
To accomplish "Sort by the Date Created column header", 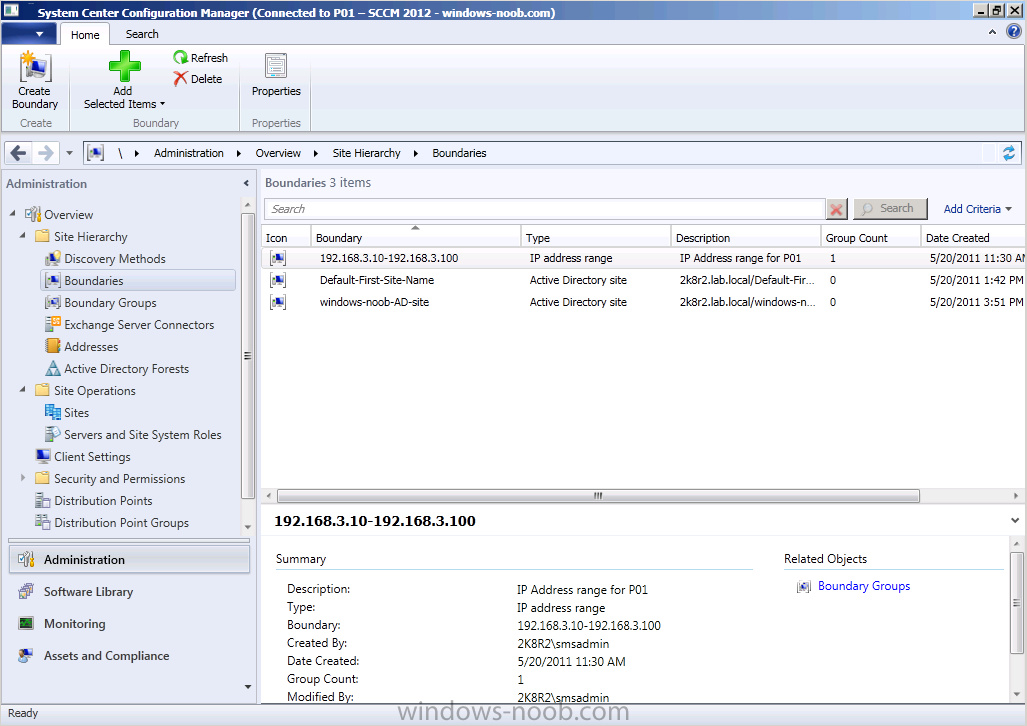I will [x=972, y=237].
